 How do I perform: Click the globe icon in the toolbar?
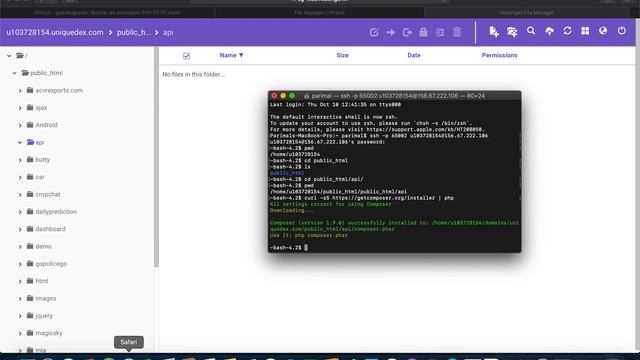click(x=603, y=31)
